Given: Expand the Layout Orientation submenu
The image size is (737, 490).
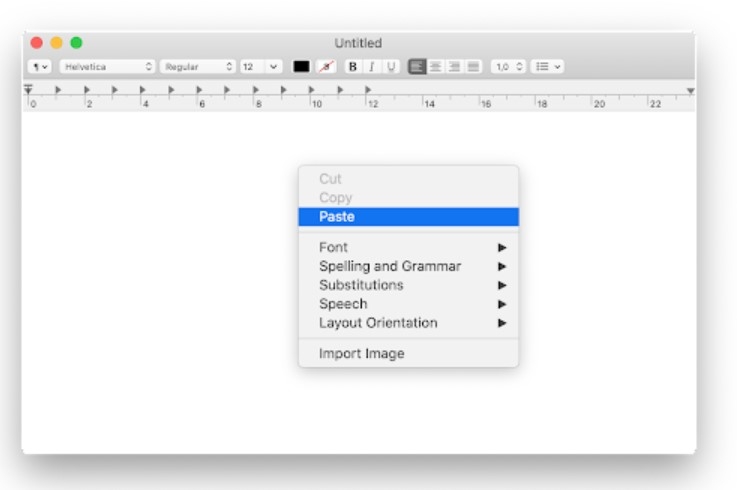Looking at the screenshot, I should tap(408, 323).
